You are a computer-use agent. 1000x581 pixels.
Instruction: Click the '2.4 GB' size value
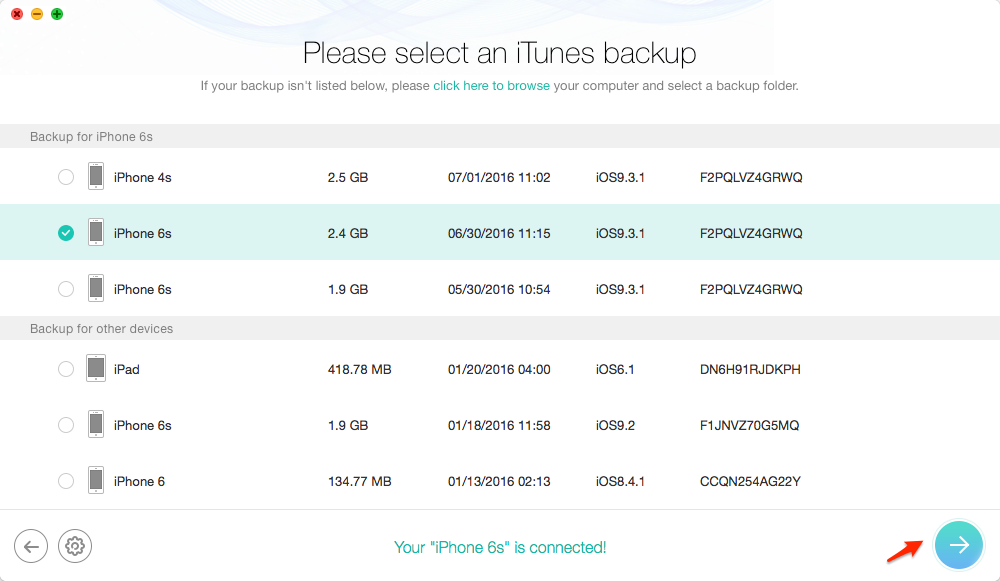(348, 233)
